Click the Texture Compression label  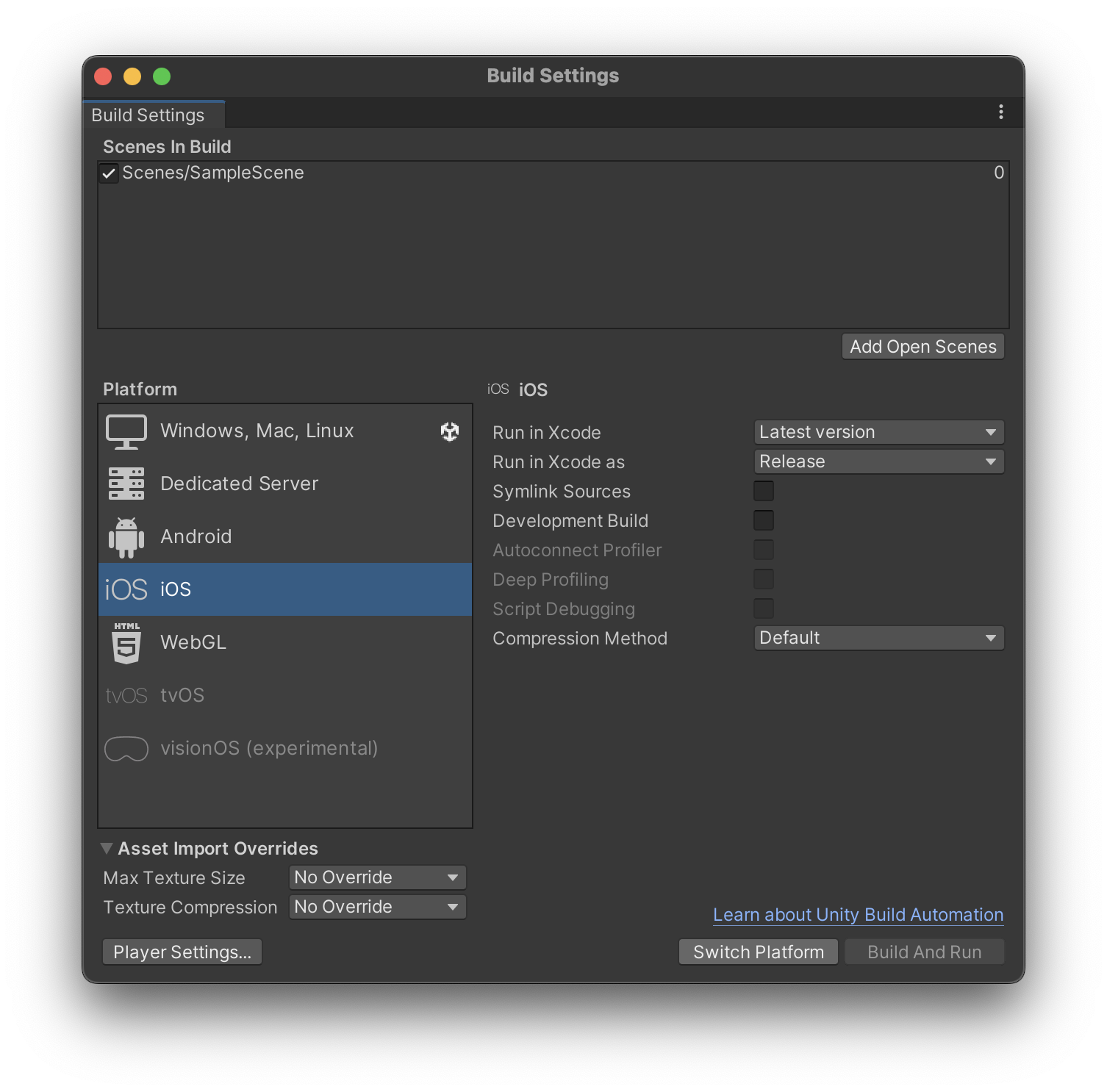click(x=190, y=908)
